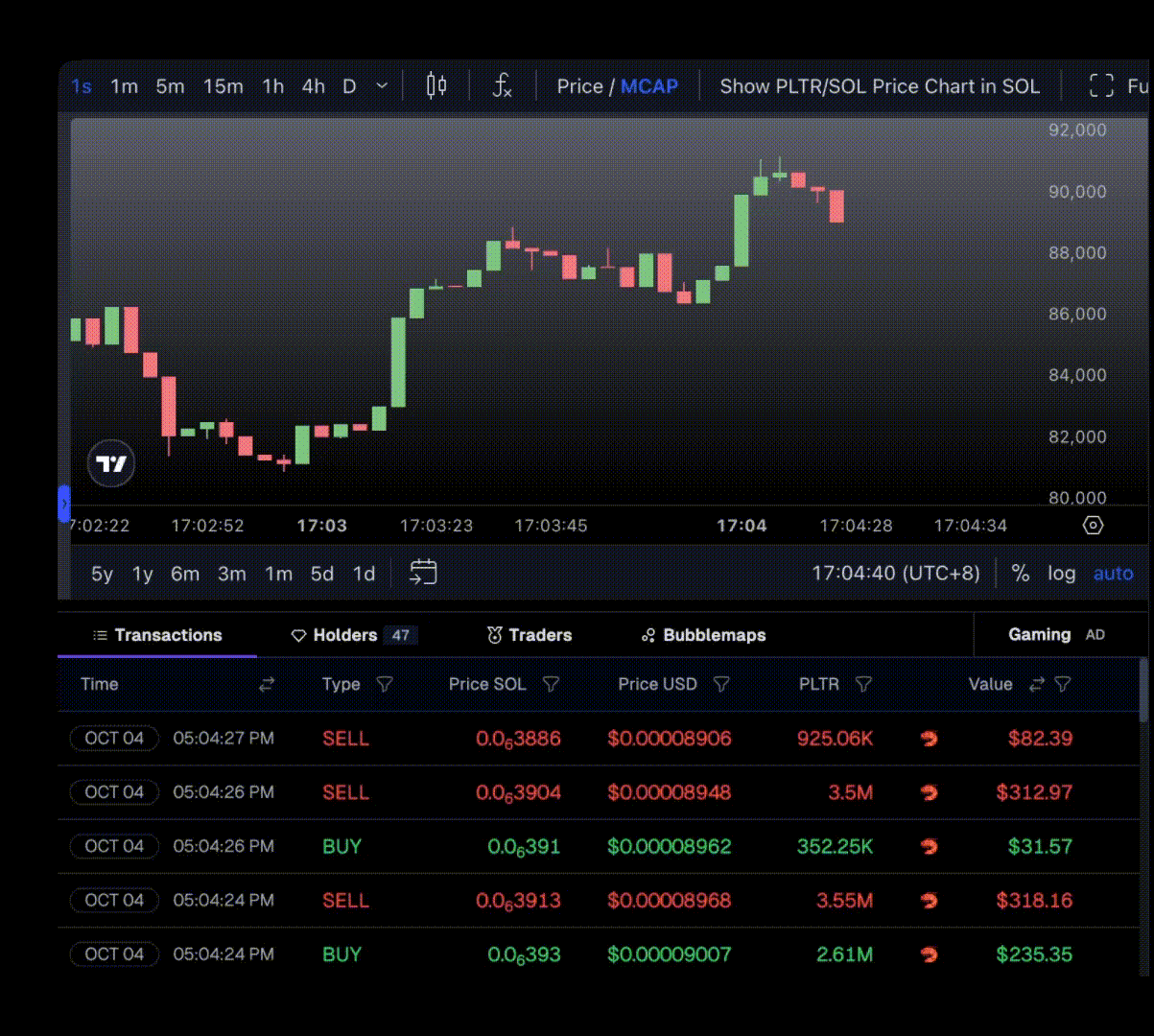Expand the blue left side panel handle

tap(64, 503)
